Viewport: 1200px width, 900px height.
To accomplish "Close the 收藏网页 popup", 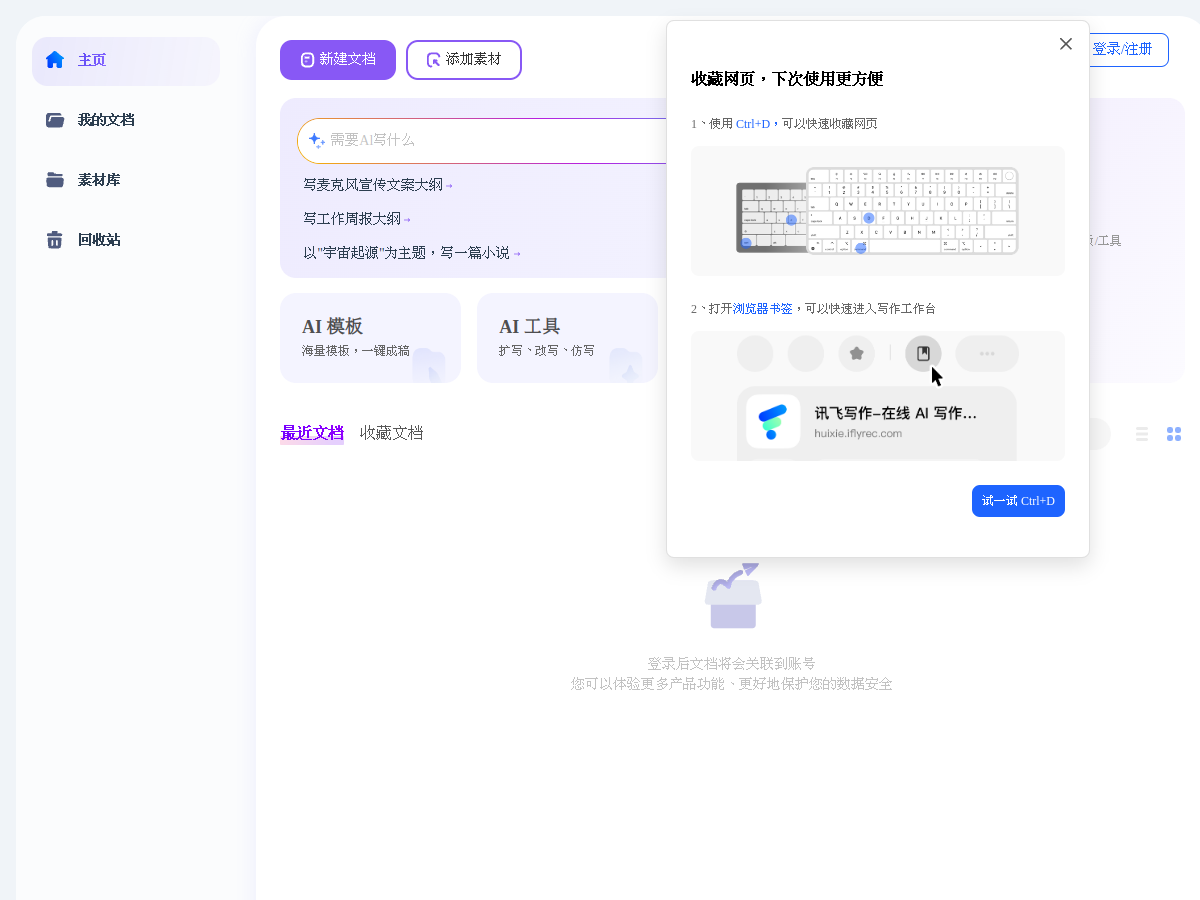I will coord(1066,44).
